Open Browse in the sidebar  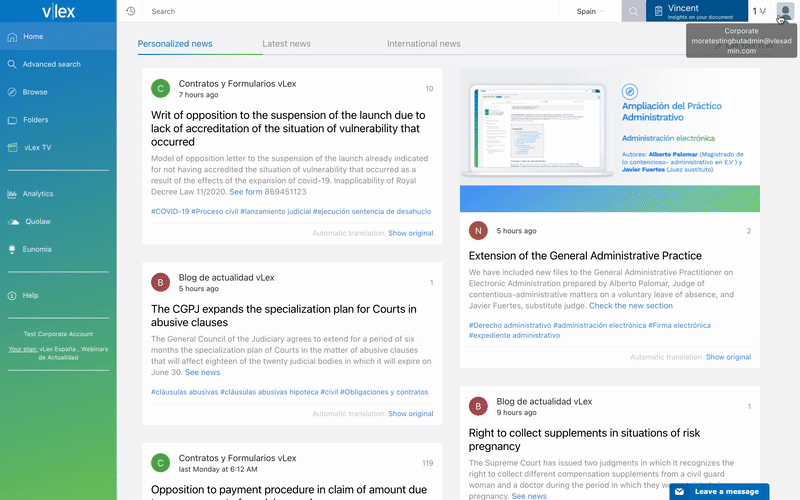(58, 92)
